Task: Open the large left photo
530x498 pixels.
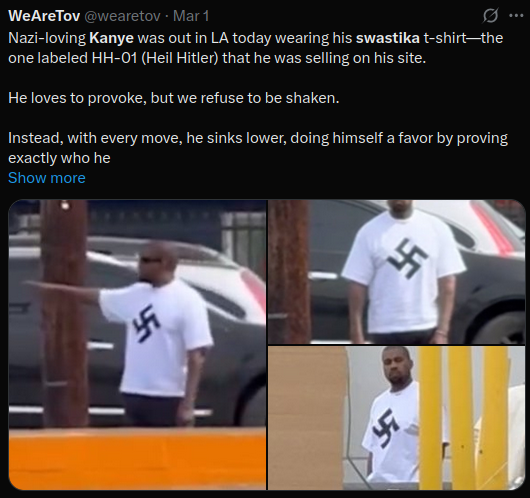Action: (137, 345)
